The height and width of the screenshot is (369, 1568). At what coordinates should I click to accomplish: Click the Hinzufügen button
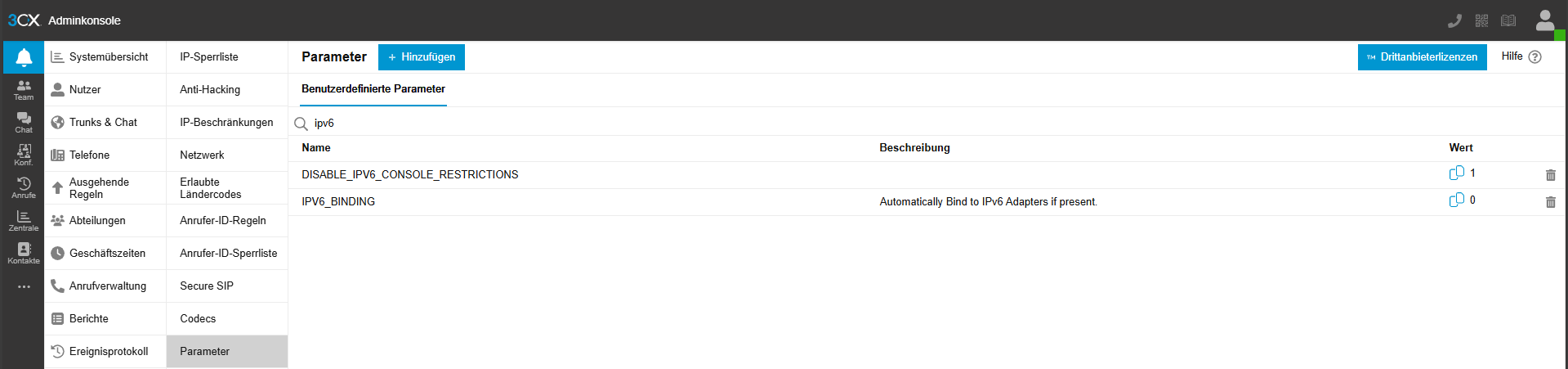point(422,57)
